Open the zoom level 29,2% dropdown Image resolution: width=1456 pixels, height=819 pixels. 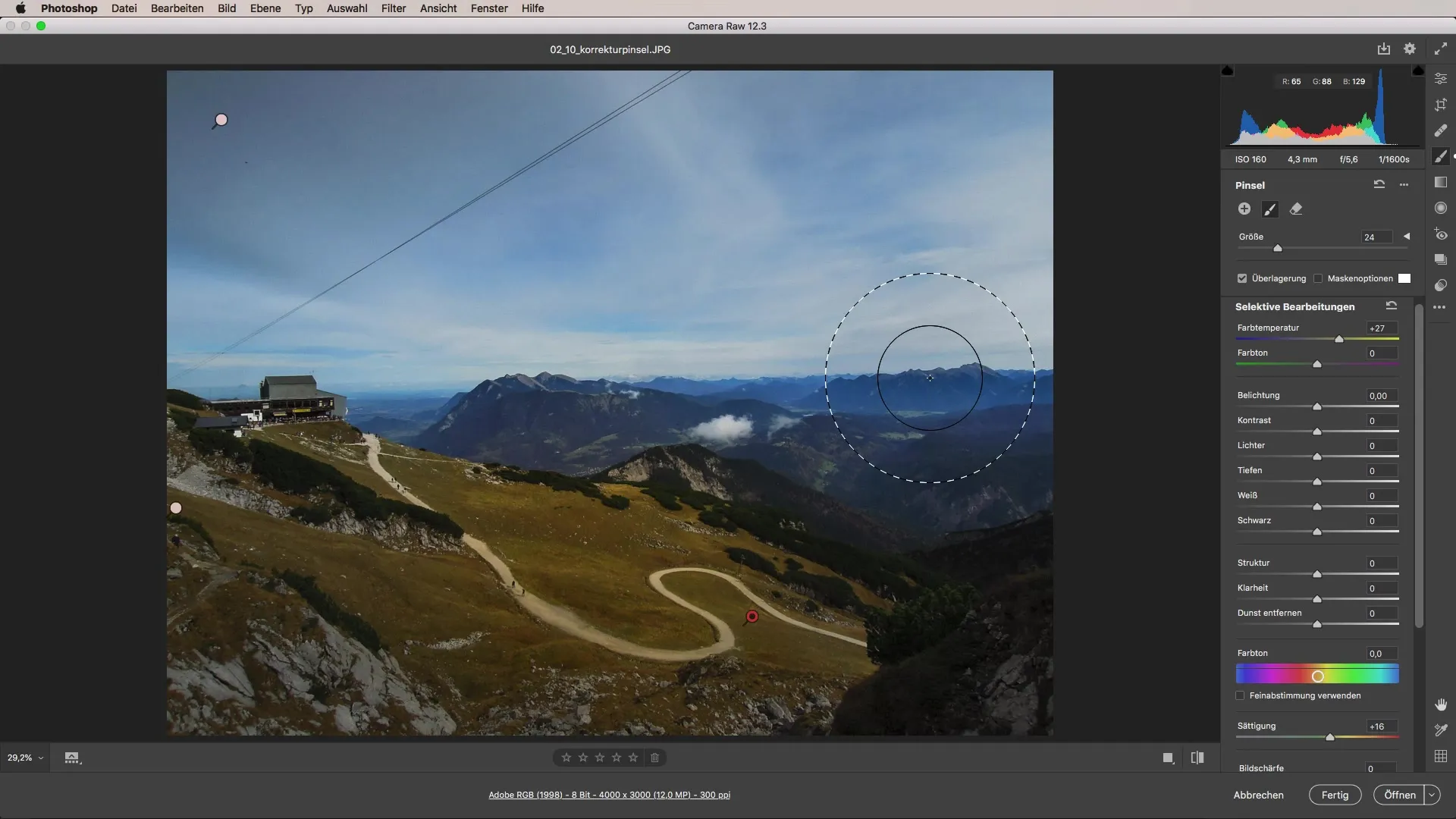tap(25, 758)
